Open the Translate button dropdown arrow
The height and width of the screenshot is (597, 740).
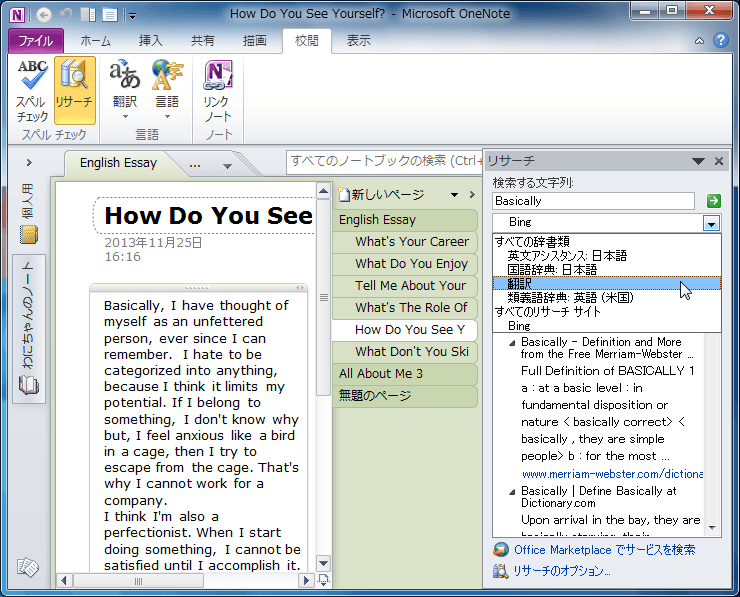click(x=125, y=117)
